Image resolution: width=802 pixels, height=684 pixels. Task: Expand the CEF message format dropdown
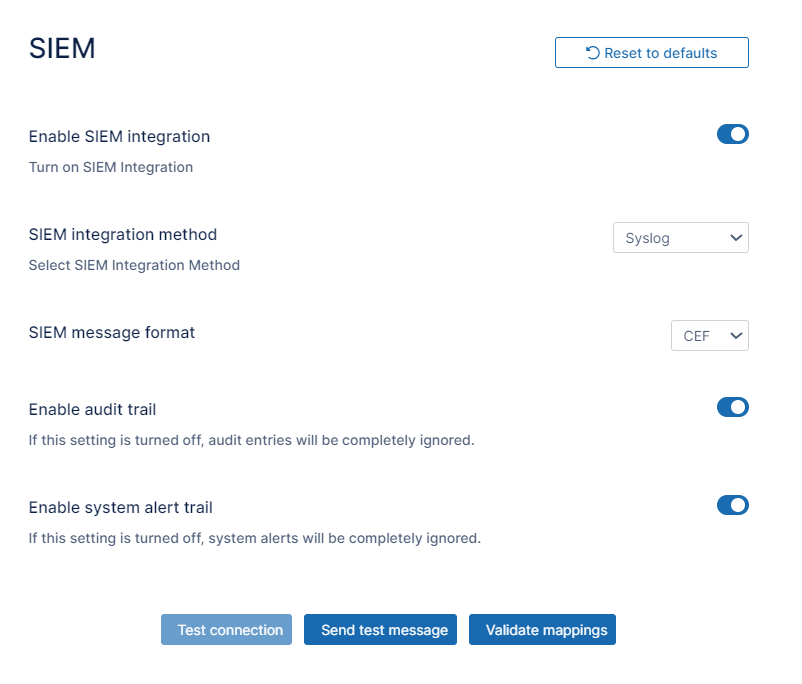pos(709,336)
